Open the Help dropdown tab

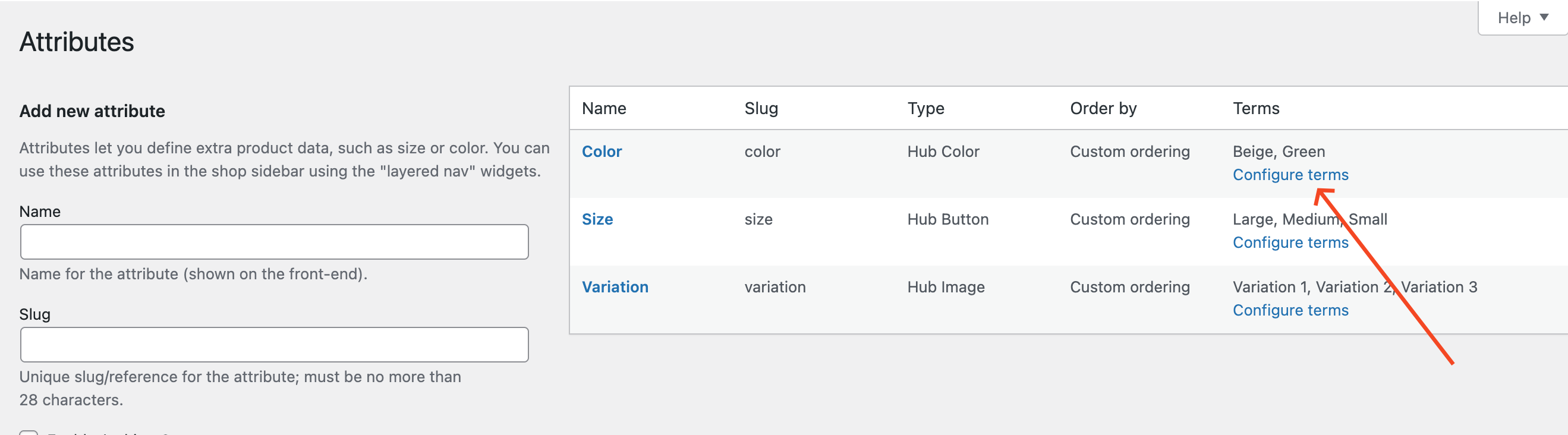[1514, 18]
